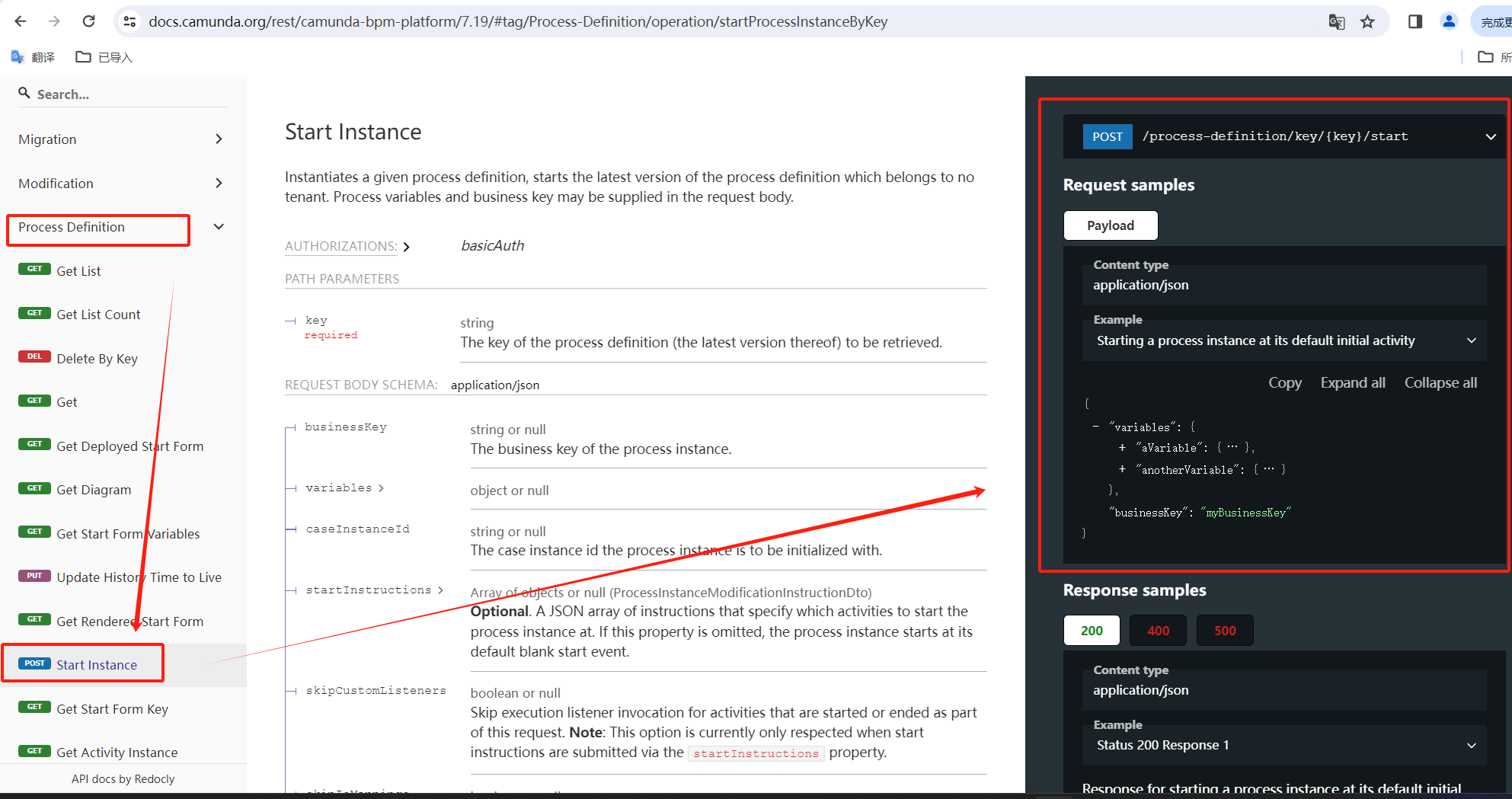Viewport: 1512px width, 799px height.
Task: Expand the Modification section
Action: pos(219,183)
